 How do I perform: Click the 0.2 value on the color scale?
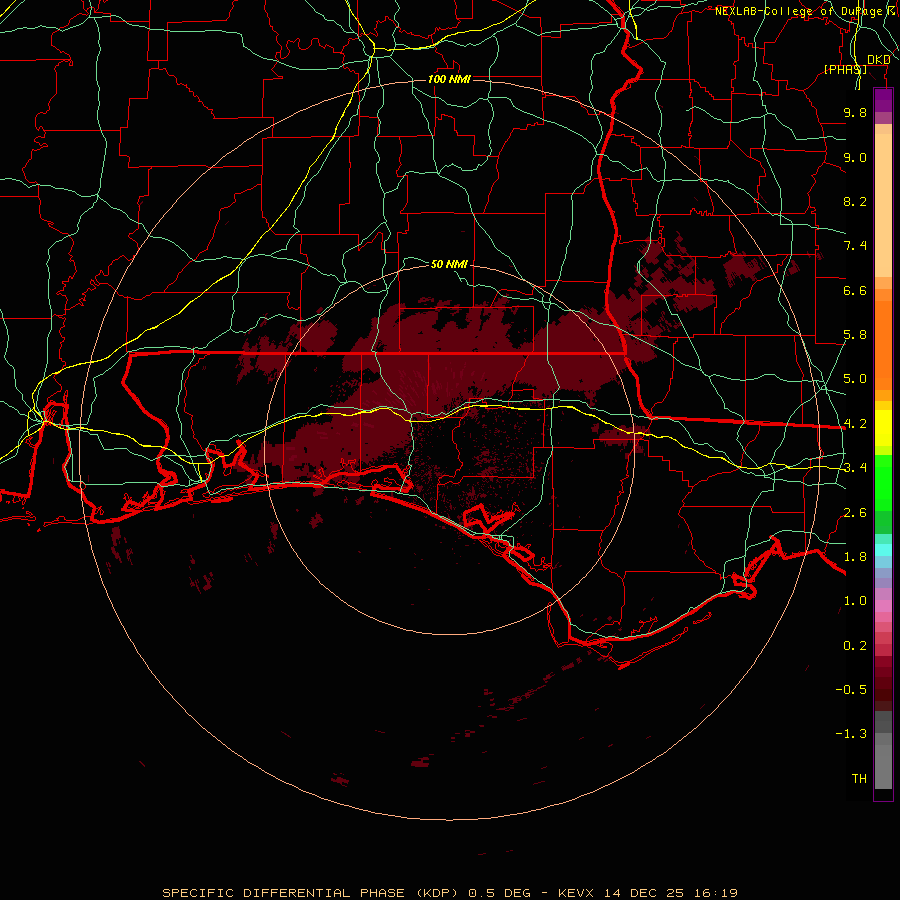click(x=855, y=646)
